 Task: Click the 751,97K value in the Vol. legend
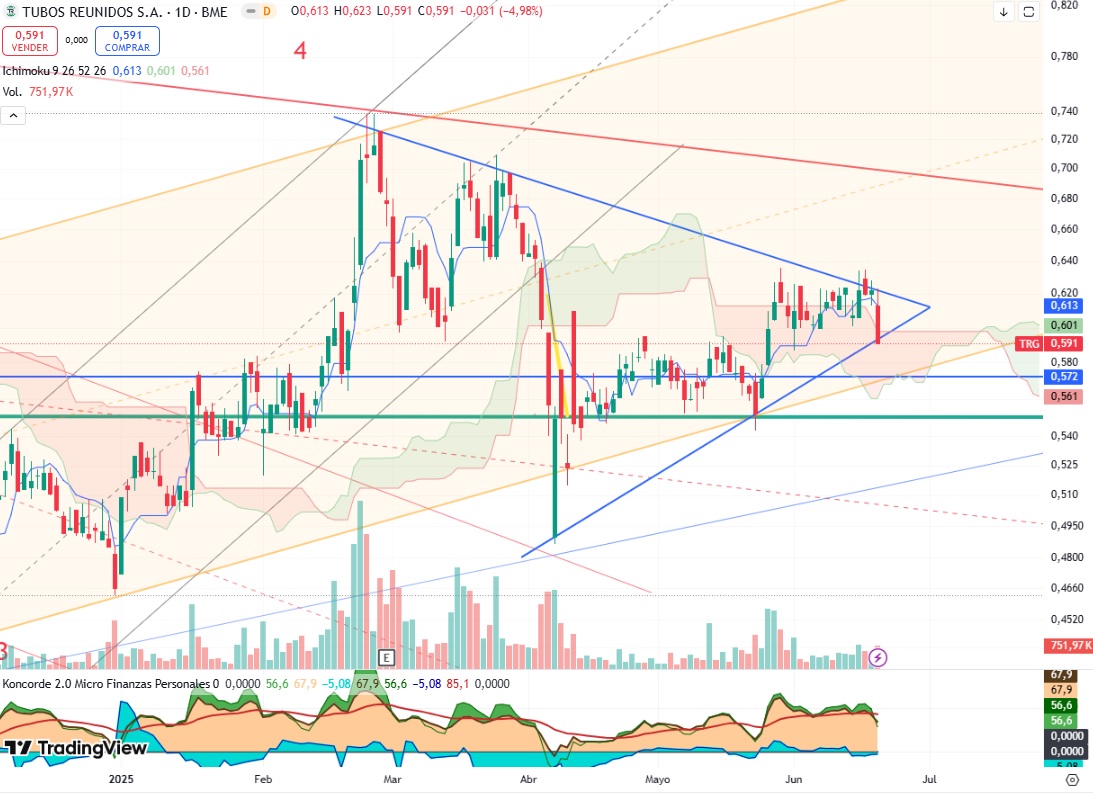pyautogui.click(x=51, y=92)
